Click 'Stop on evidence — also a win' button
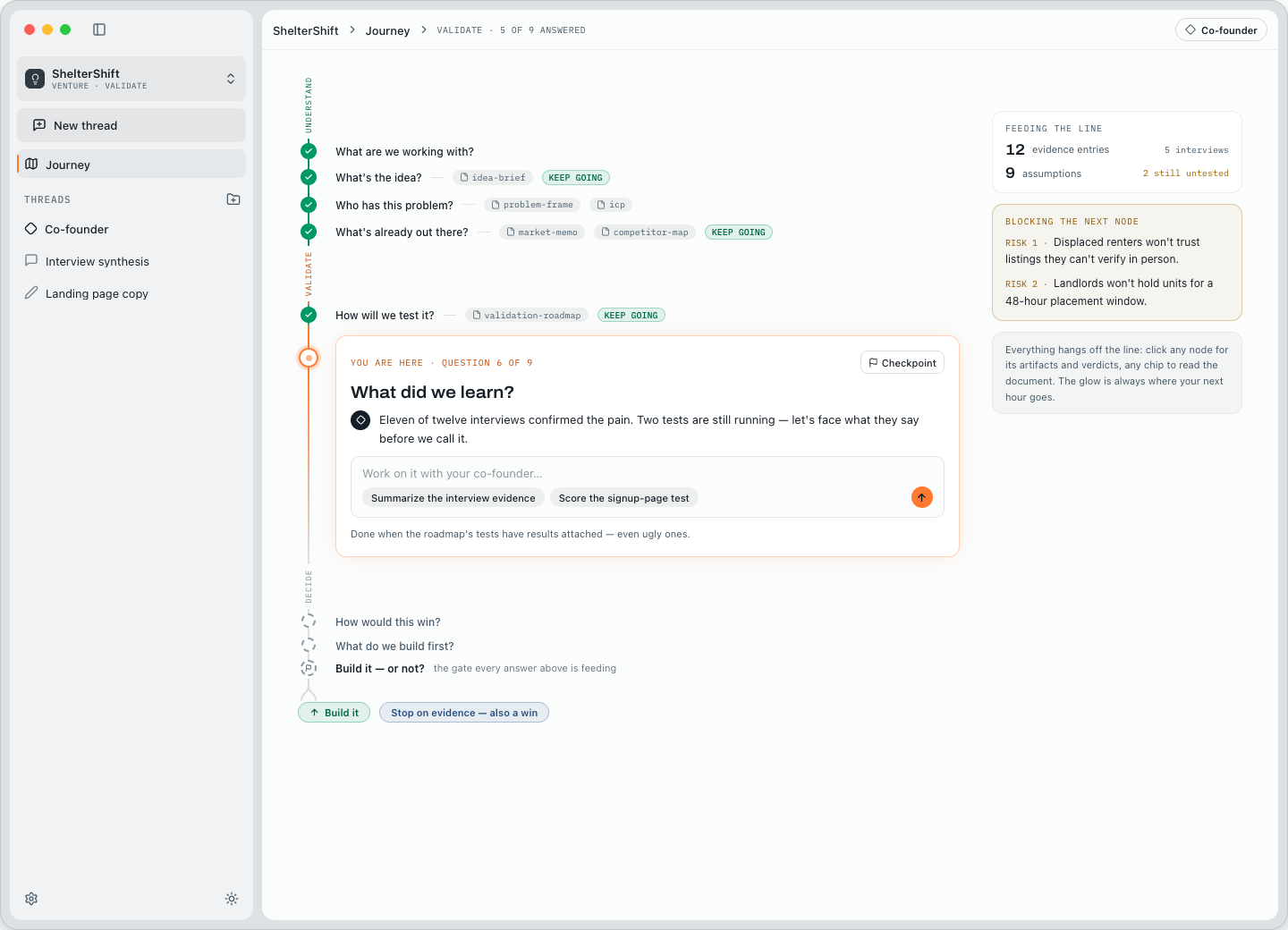Viewport: 1288px width, 930px height. click(464, 713)
